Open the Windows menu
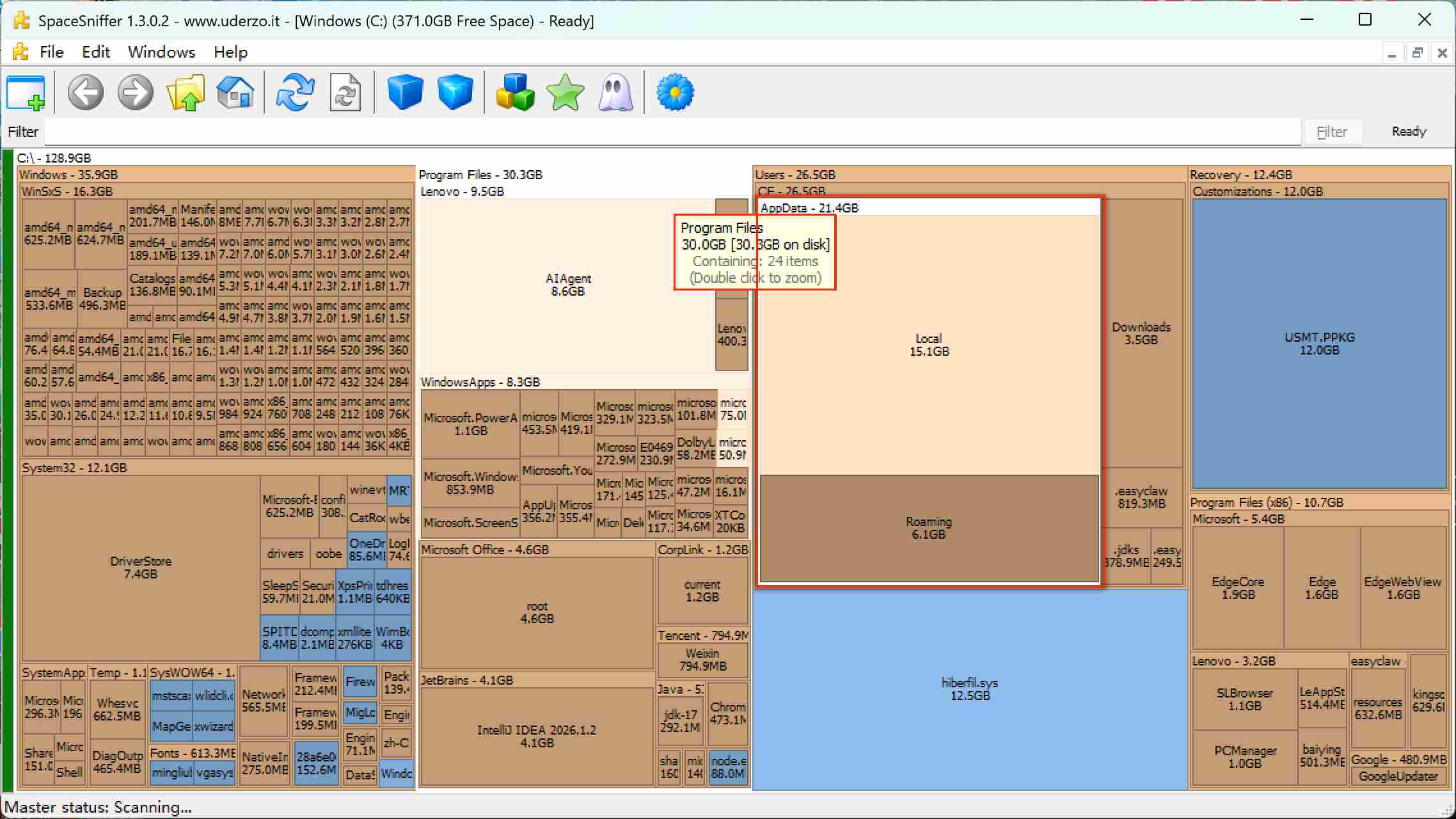 (x=161, y=52)
